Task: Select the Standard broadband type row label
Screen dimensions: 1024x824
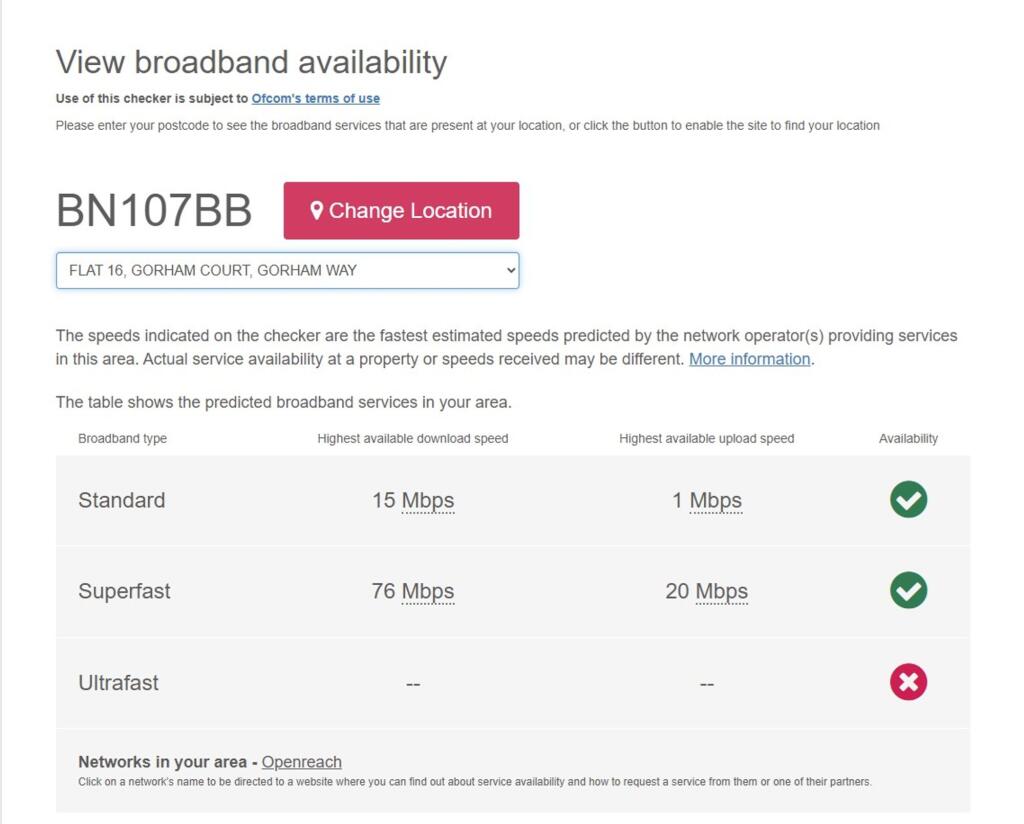Action: pyautogui.click(x=122, y=500)
